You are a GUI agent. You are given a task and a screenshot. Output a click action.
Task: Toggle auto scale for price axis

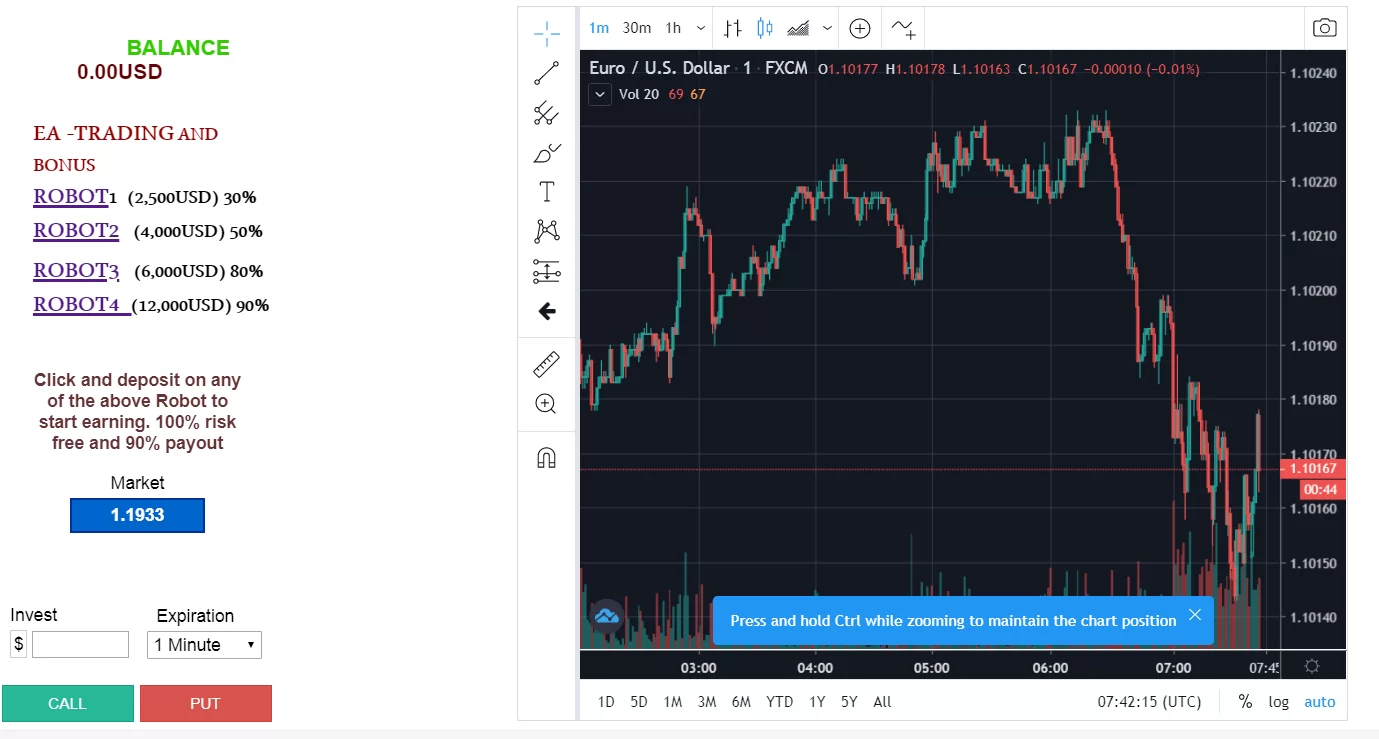1320,702
